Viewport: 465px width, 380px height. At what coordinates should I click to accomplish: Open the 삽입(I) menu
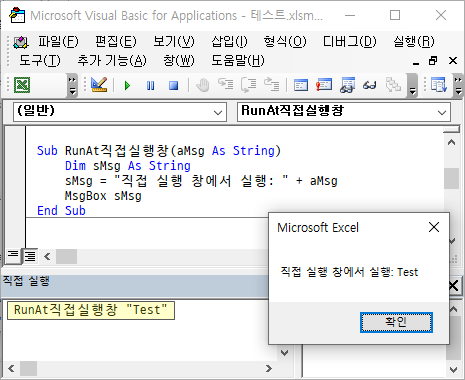[229, 42]
